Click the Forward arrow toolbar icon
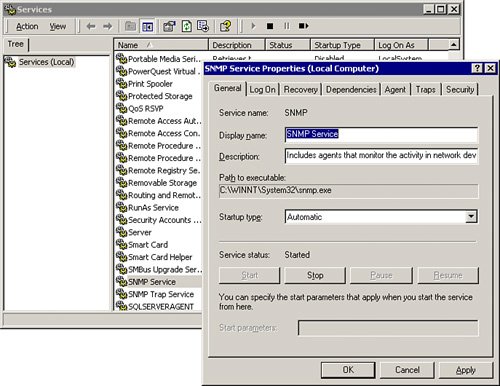This screenshot has height=386, width=500. pyautogui.click(x=107, y=26)
